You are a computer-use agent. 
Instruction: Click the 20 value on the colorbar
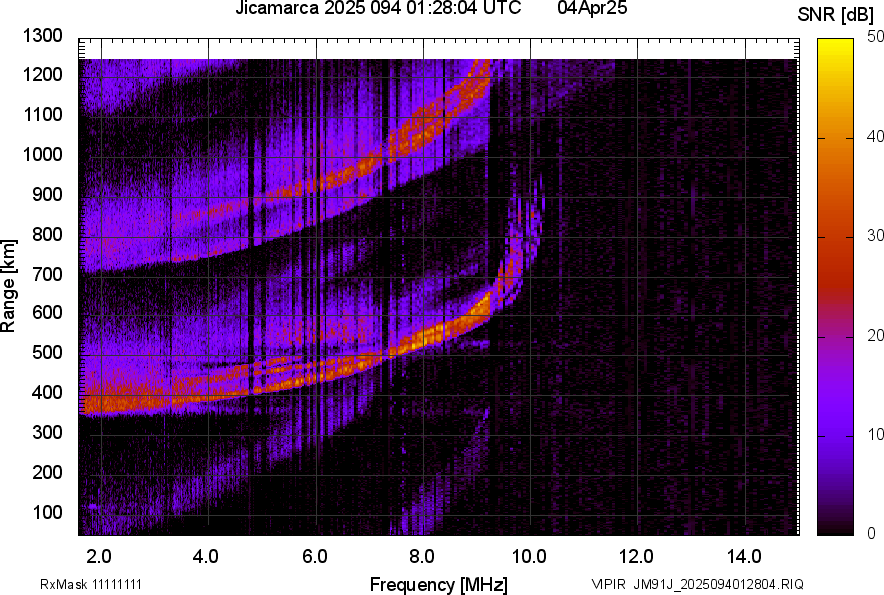(876, 335)
